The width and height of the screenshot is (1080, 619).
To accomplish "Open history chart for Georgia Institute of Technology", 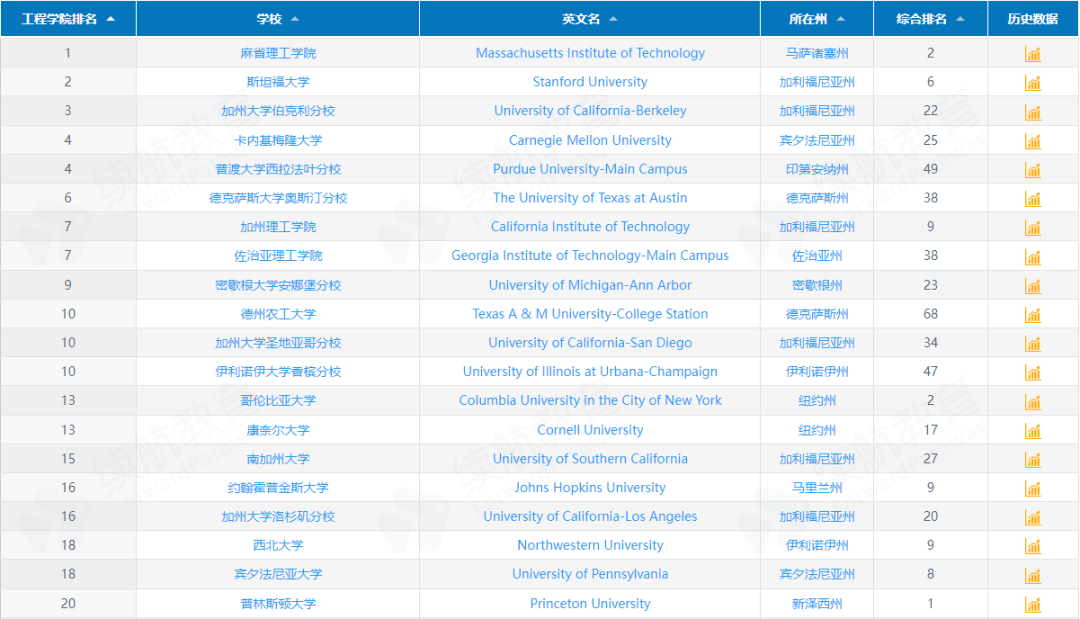I will pyautogui.click(x=1032, y=257).
